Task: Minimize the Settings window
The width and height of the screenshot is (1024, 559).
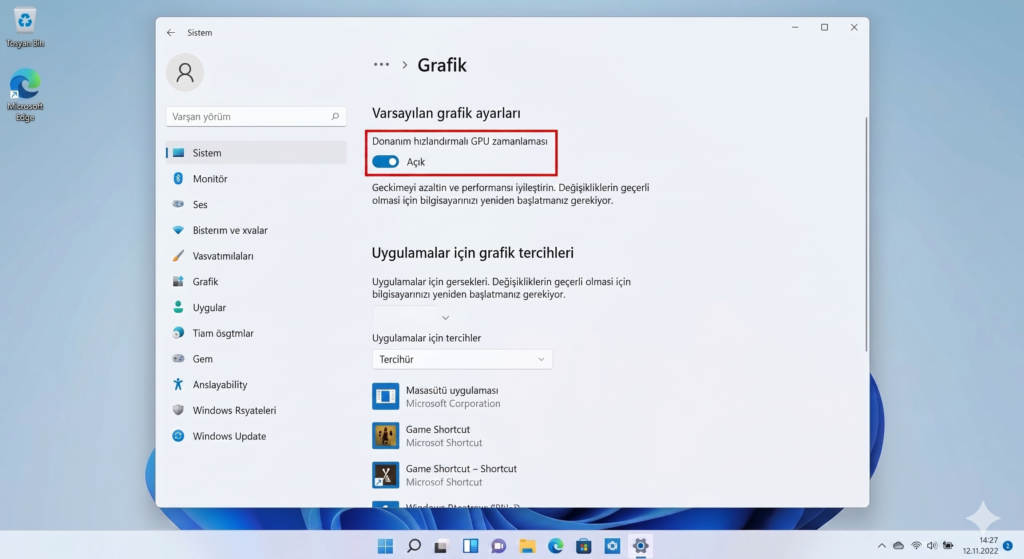Action: pyautogui.click(x=795, y=27)
